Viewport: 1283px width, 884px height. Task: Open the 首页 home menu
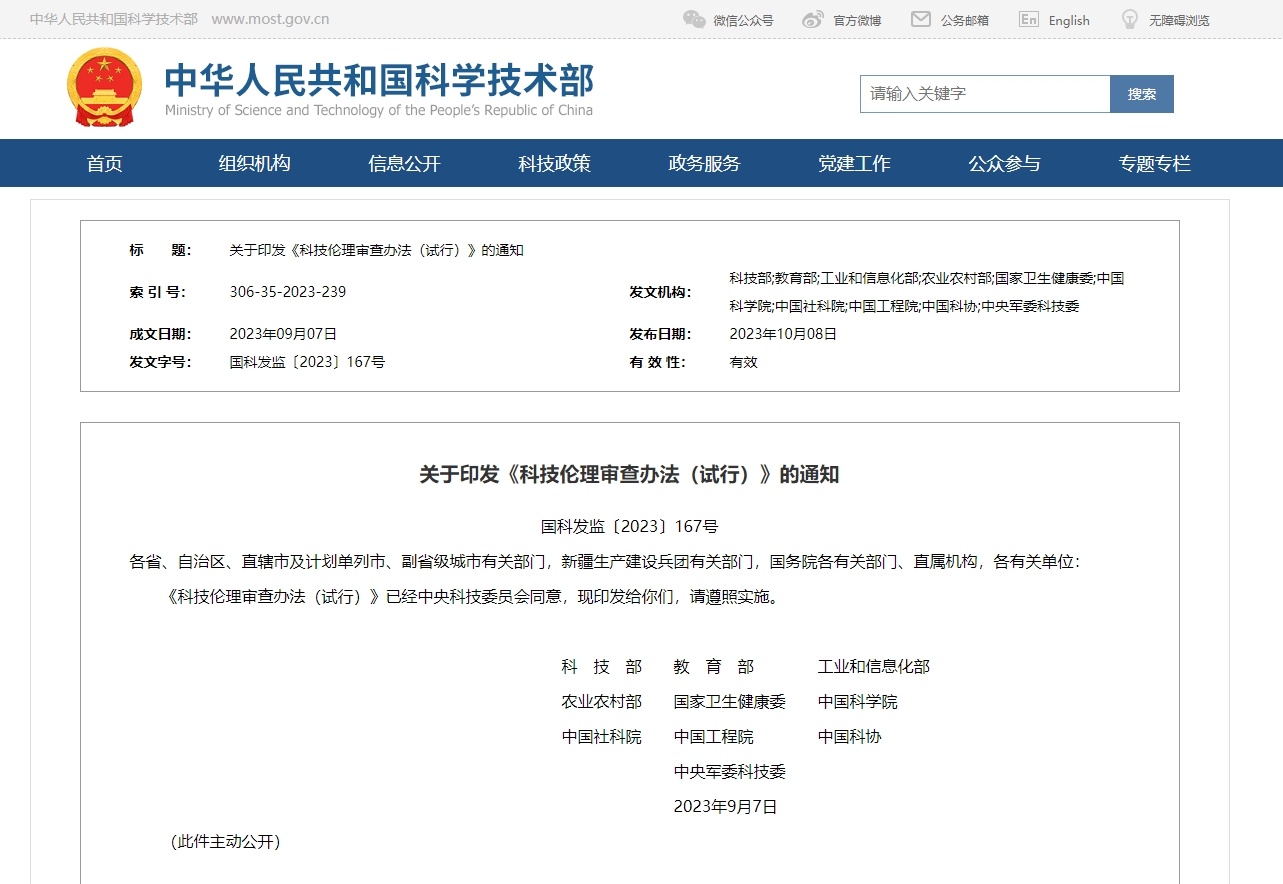[105, 163]
